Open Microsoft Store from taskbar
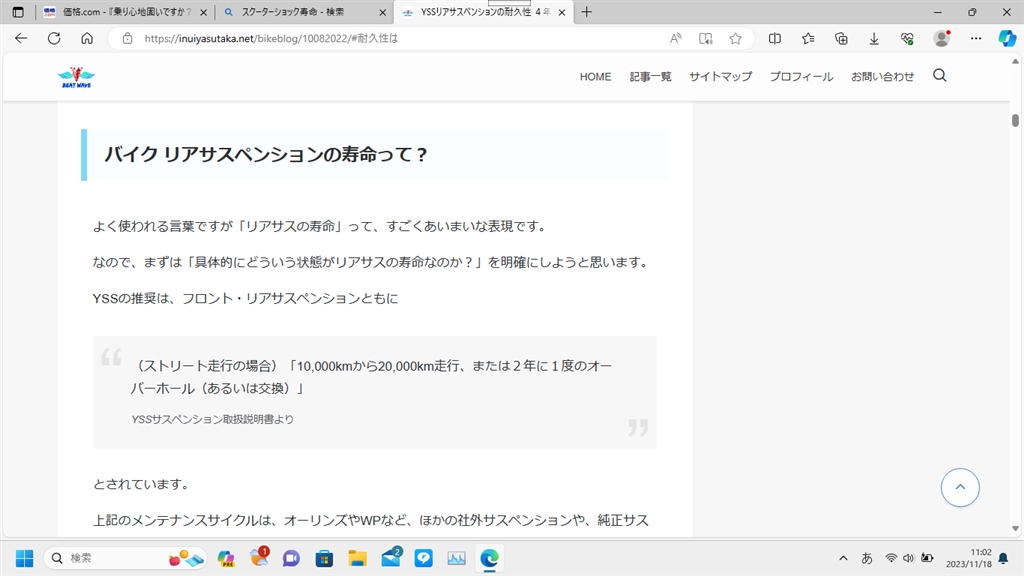 click(x=325, y=558)
